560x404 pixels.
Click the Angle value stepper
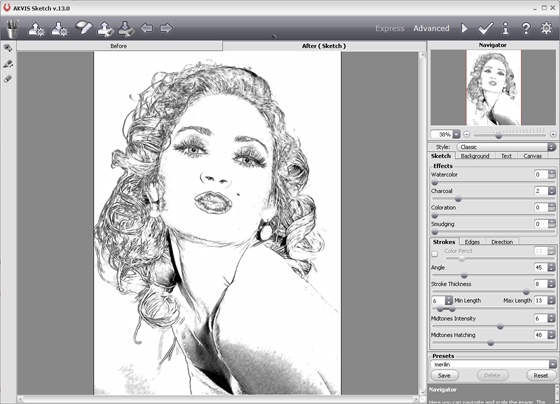click(x=552, y=267)
